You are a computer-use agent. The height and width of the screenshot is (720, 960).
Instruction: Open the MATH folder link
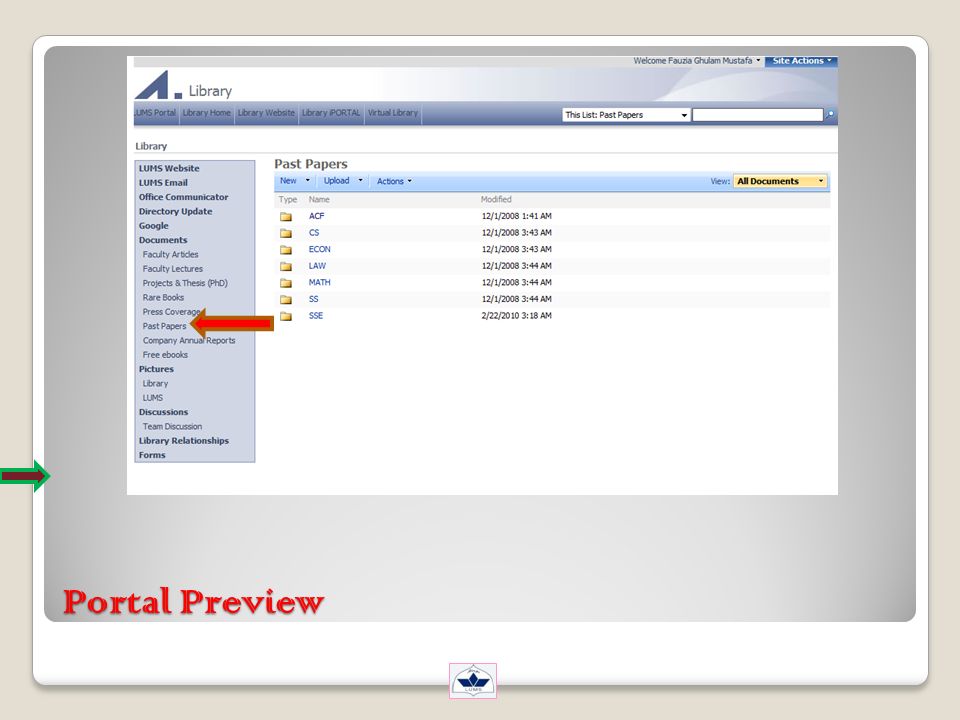tap(320, 282)
